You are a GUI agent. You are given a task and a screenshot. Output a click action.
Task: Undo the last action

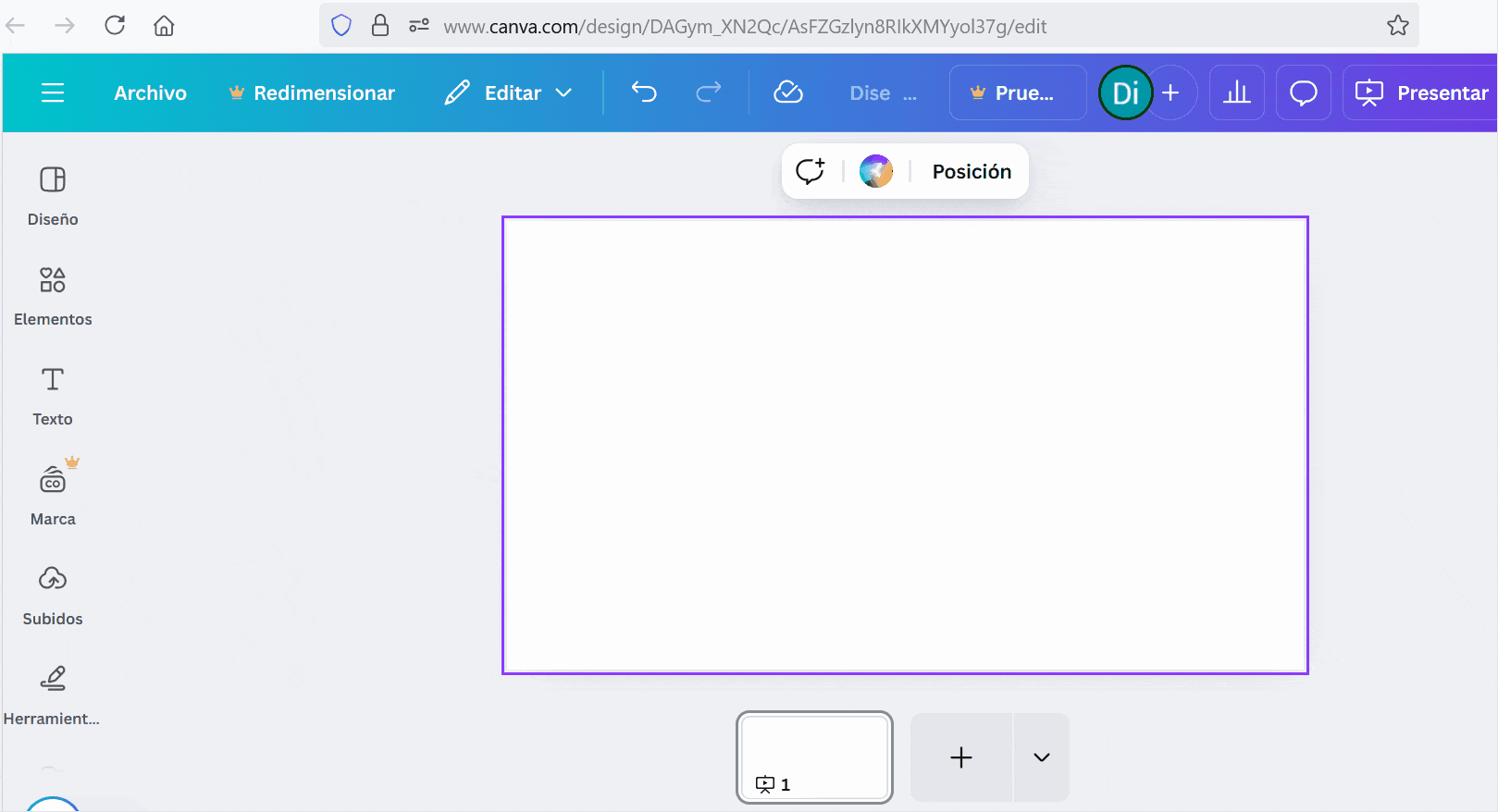point(644,92)
